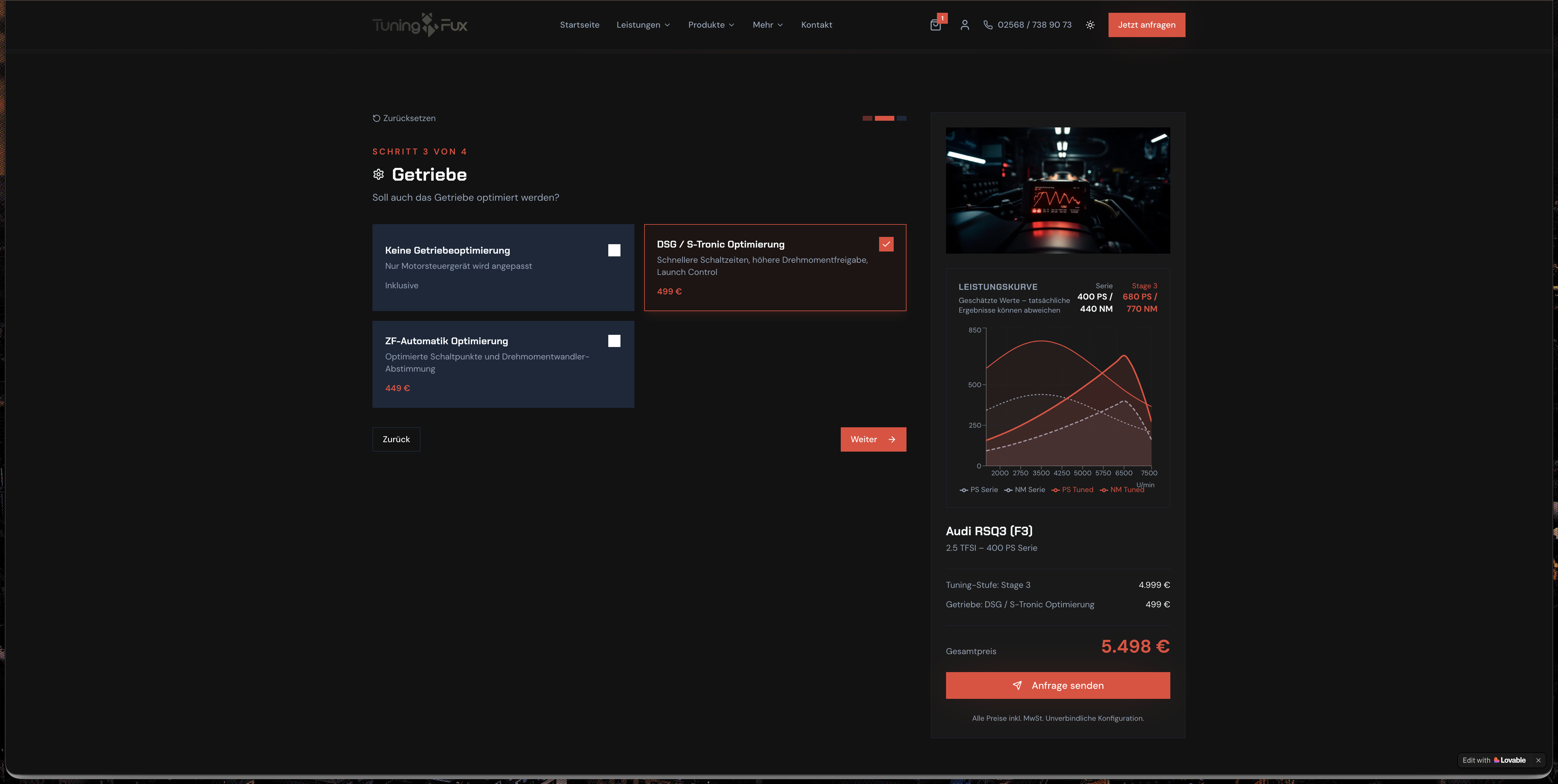
Task: Go to Startseite in the navigation
Action: (579, 25)
